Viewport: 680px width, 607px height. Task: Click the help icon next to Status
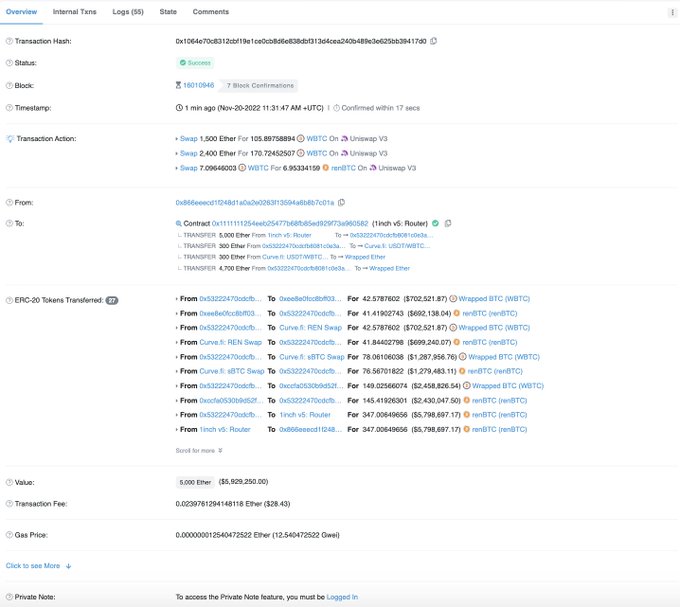(9, 63)
